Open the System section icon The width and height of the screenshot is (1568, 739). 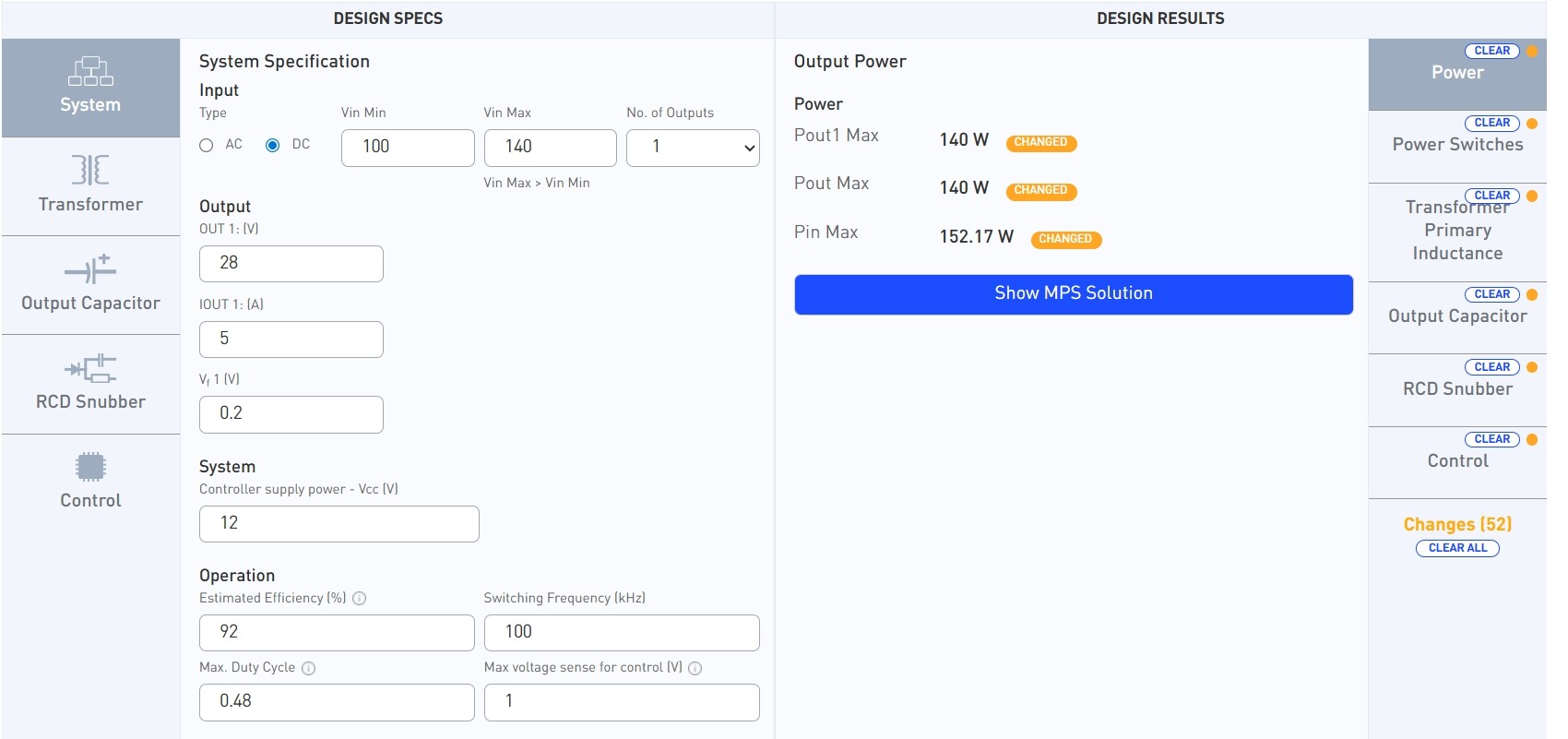(x=90, y=72)
